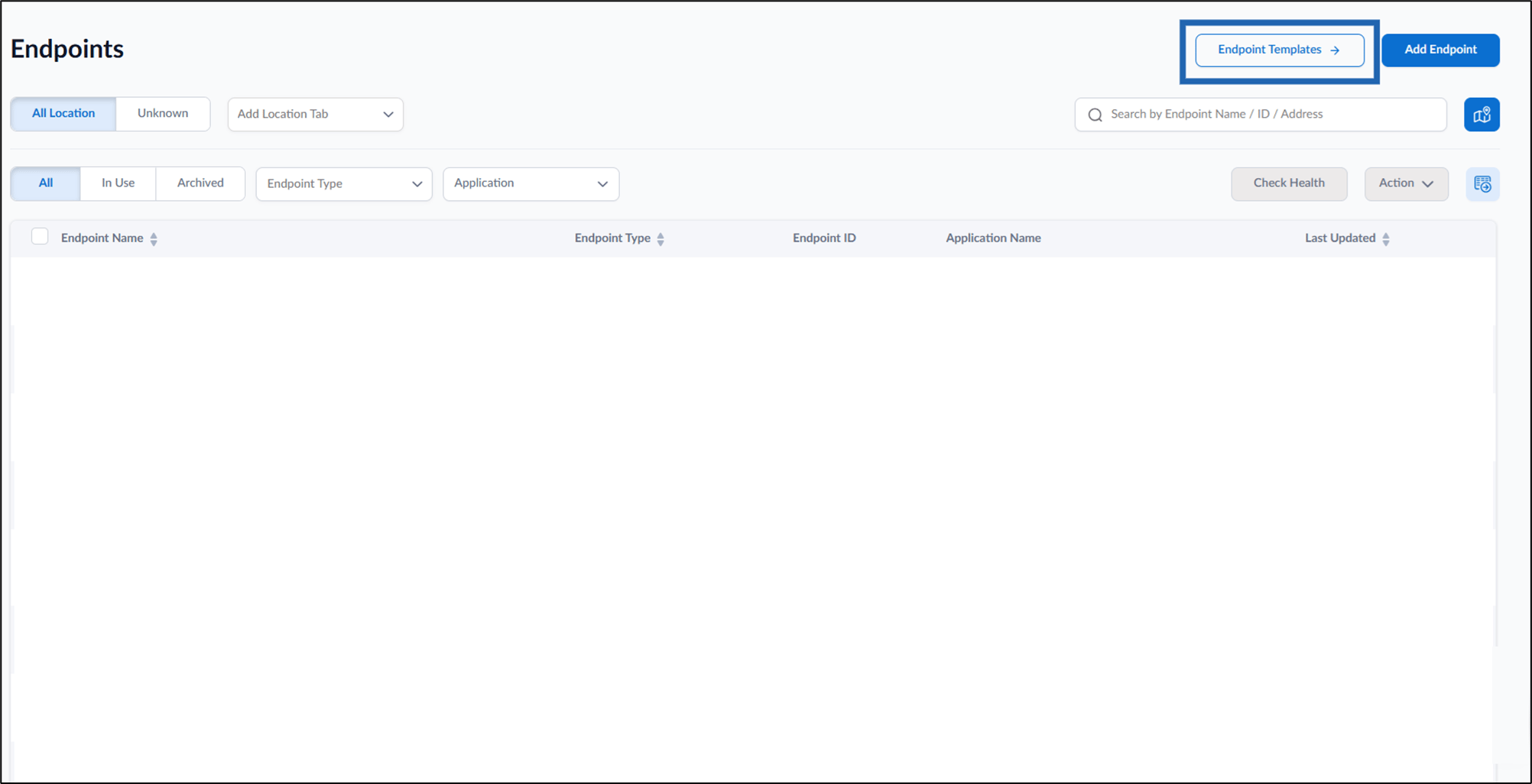
Task: Click the search magnifier icon
Action: coord(1095,115)
